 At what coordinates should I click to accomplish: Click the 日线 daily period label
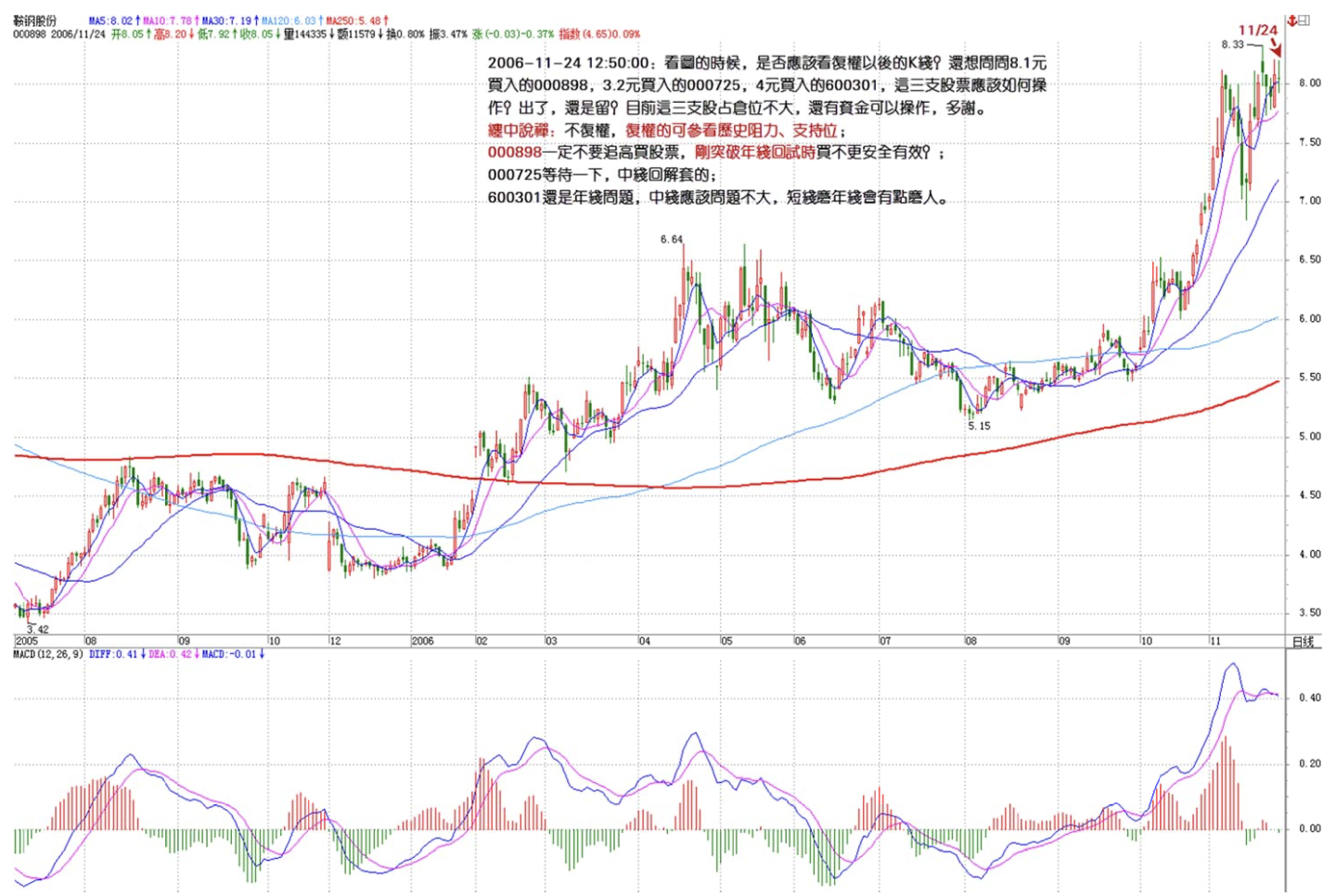1303,642
